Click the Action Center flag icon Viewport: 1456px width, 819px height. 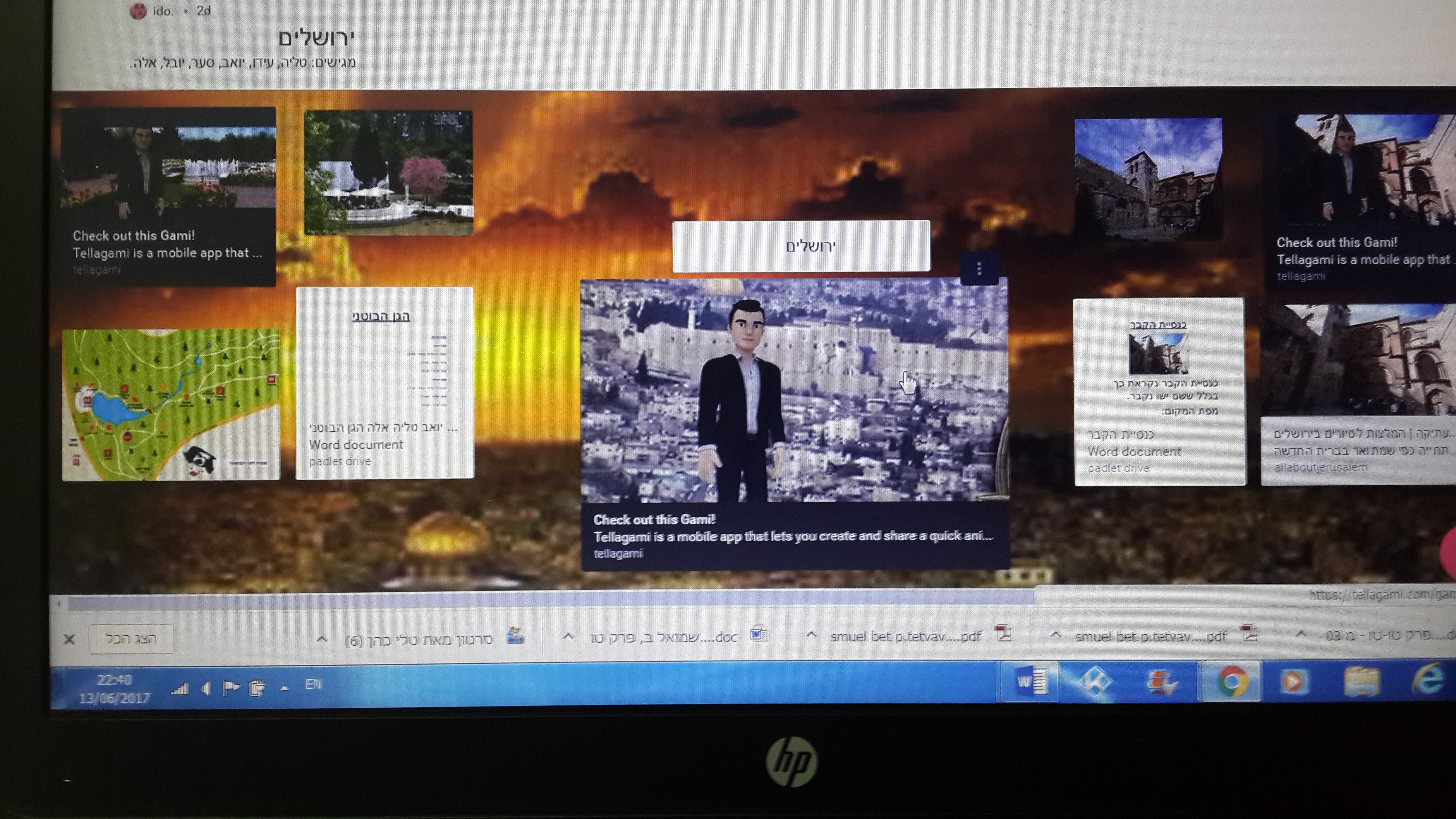pyautogui.click(x=230, y=688)
